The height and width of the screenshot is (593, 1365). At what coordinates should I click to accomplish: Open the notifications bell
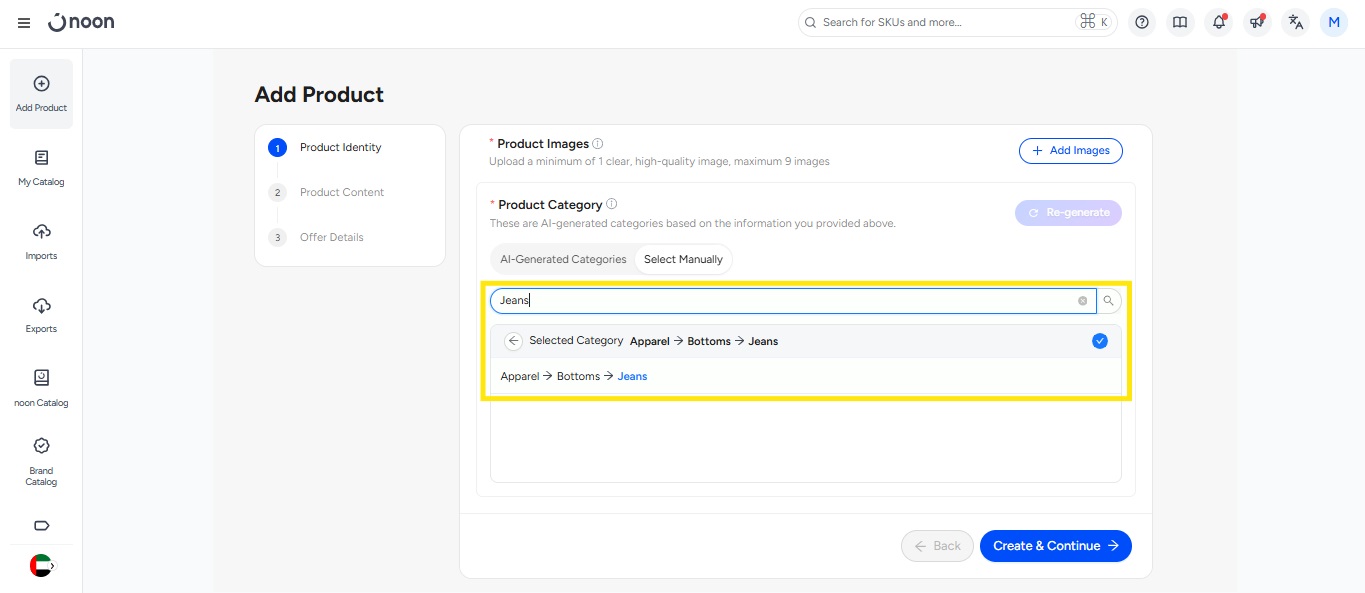click(1218, 22)
